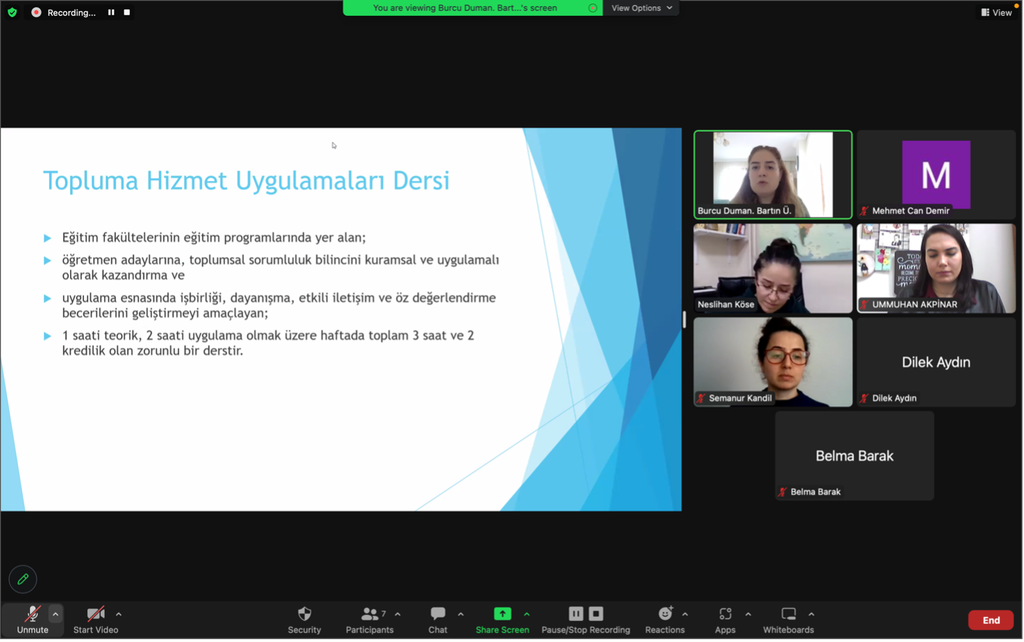
Task: Expand video options arrow next to Start Video
Action: (119, 614)
